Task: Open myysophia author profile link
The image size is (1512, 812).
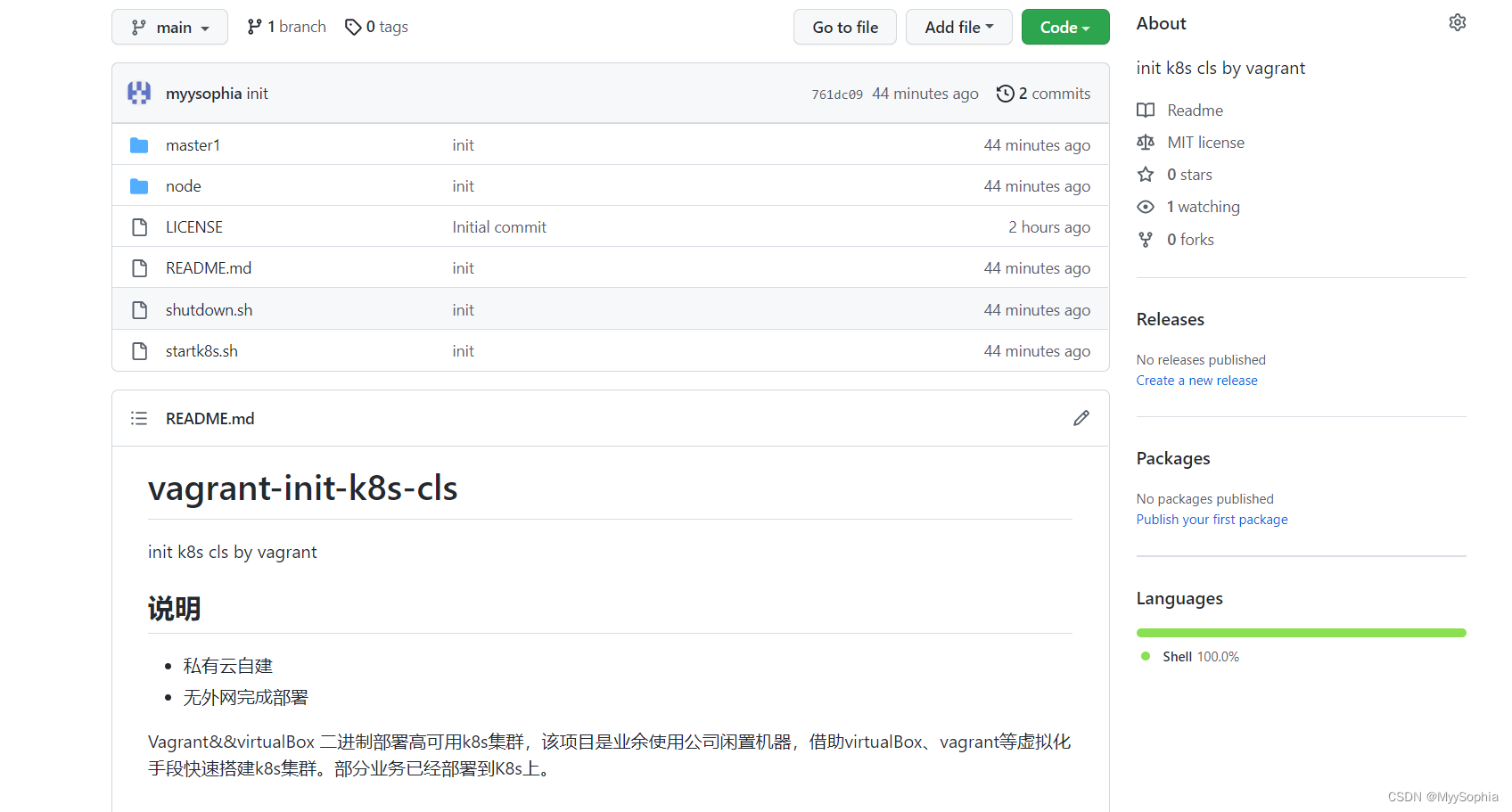Action: tap(203, 94)
